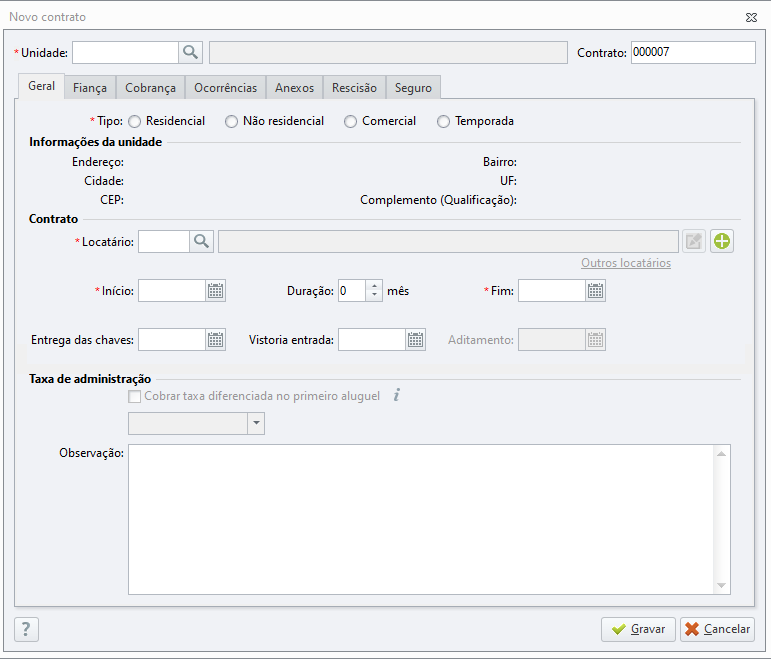Select the Comercial contract type

point(350,121)
